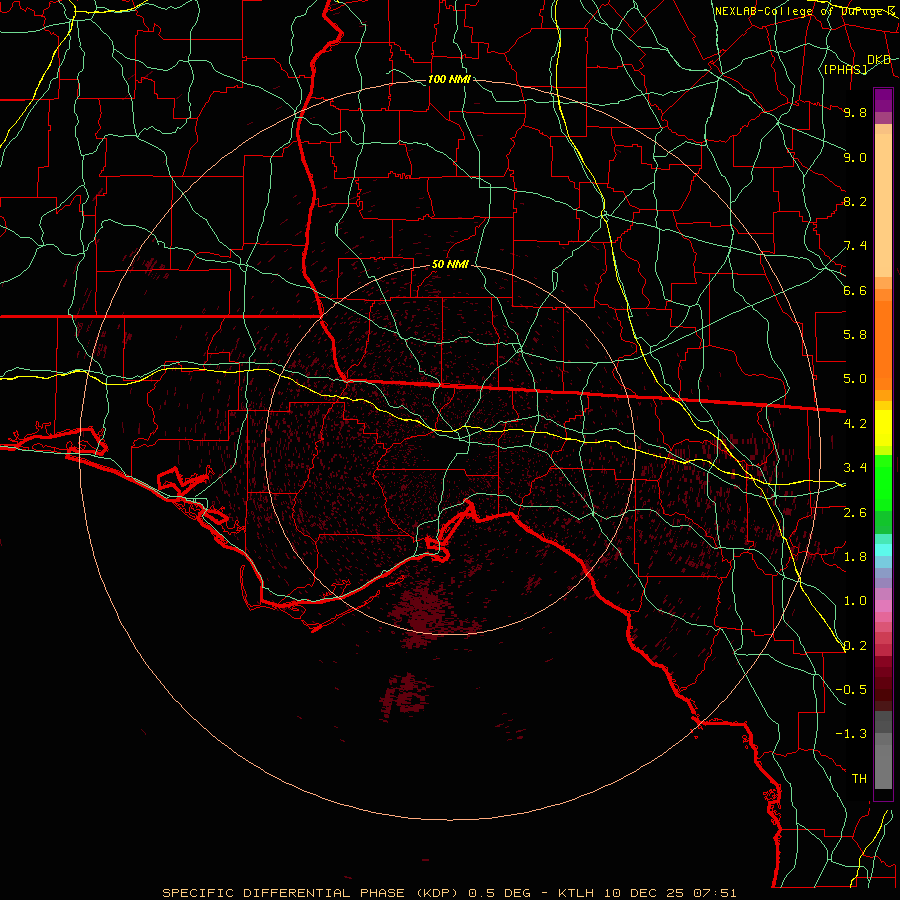
Task: Pick the light peach segment of the color bar
Action: click(883, 205)
